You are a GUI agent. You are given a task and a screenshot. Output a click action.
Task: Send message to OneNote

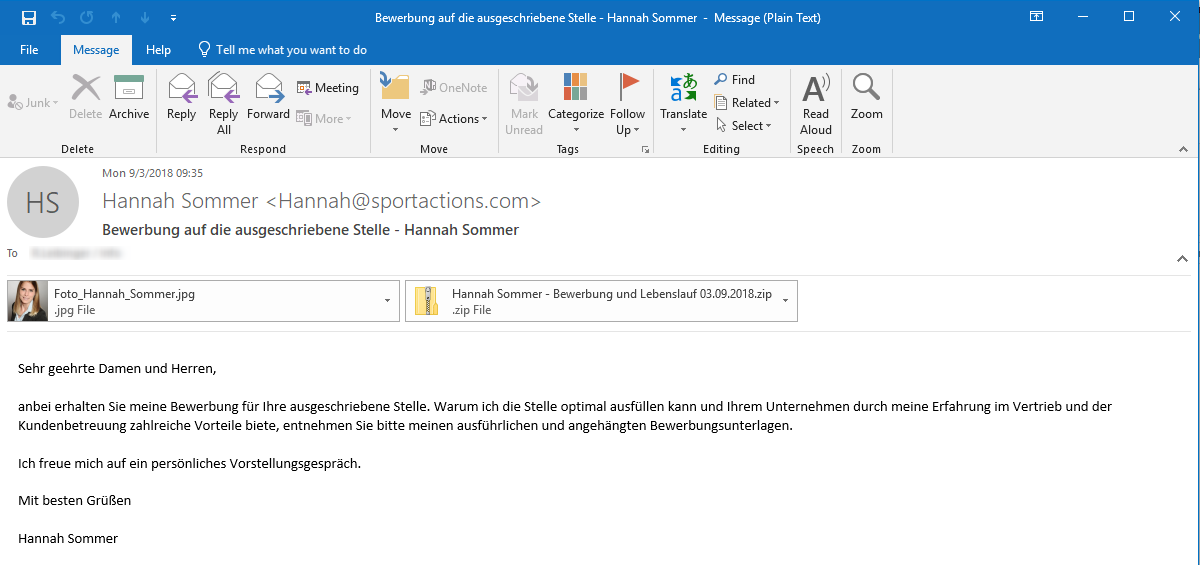pos(454,88)
